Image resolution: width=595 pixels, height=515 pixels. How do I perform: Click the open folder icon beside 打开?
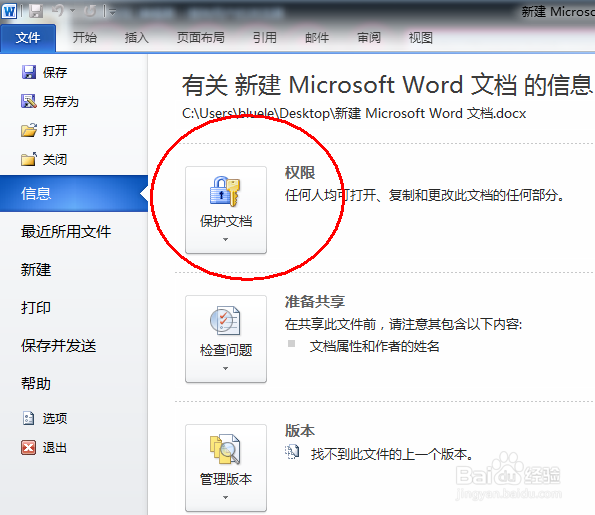pyautogui.click(x=29, y=130)
